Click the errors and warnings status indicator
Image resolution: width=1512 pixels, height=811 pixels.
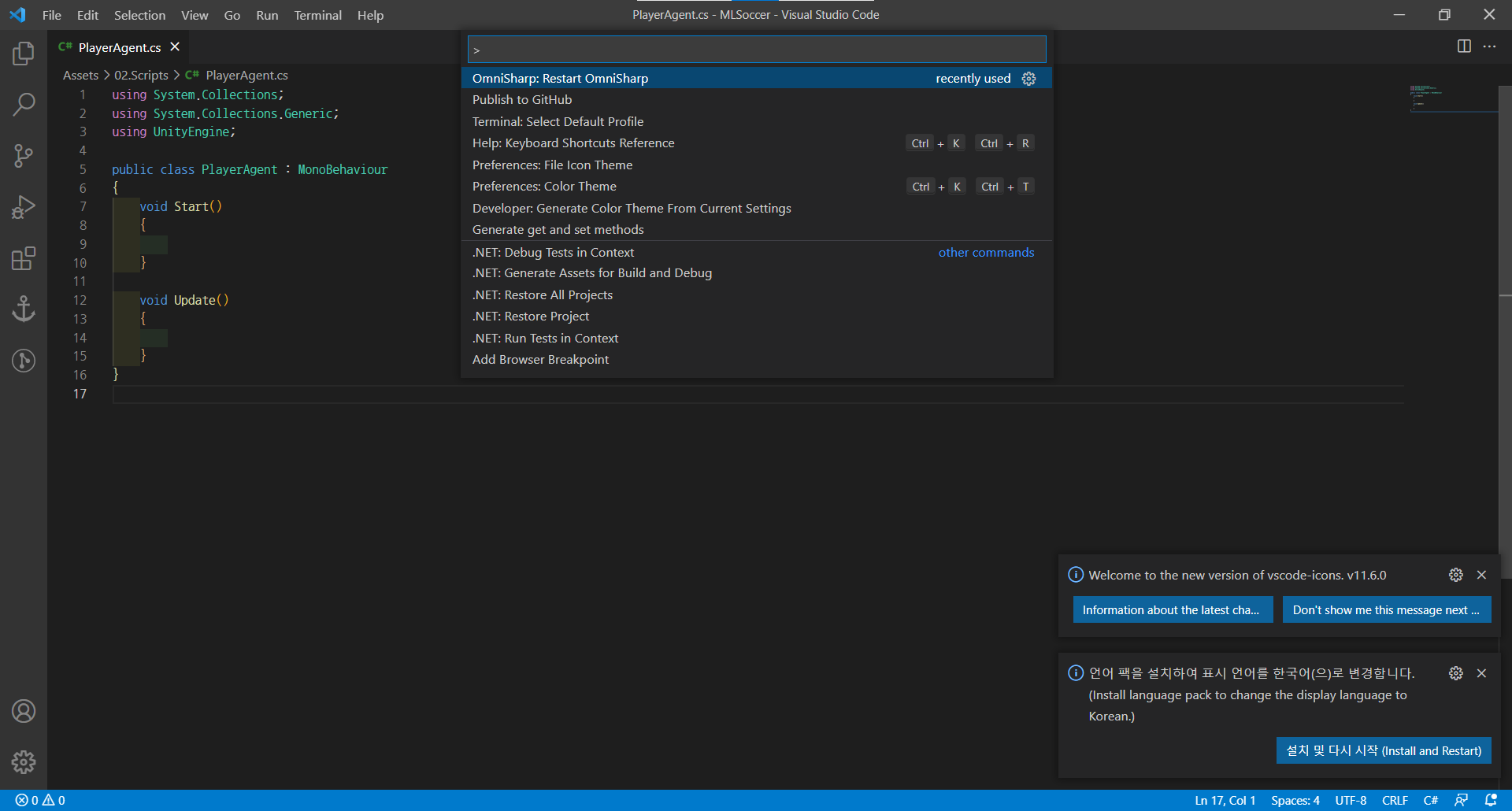point(40,800)
